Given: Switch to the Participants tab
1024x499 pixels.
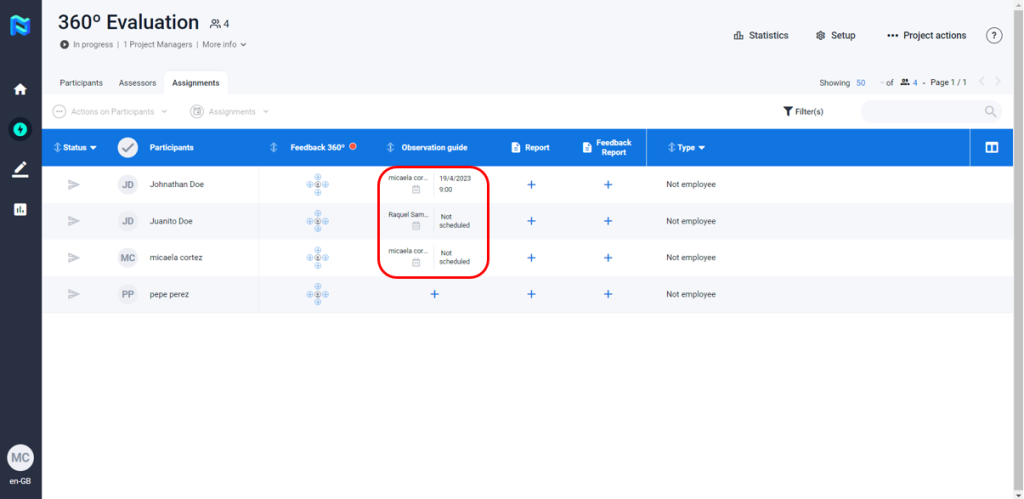Looking at the screenshot, I should pos(81,83).
